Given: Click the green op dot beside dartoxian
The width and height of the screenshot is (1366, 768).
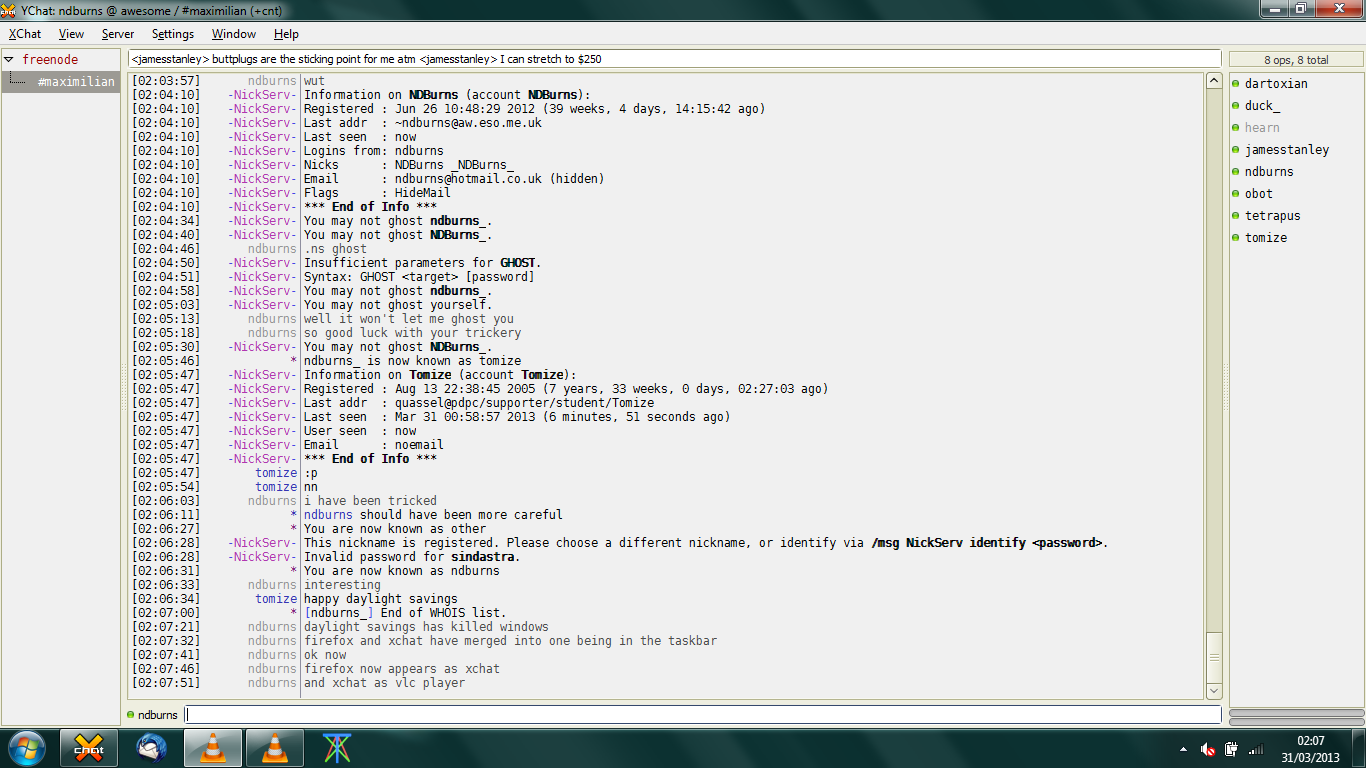Looking at the screenshot, I should click(x=1236, y=84).
